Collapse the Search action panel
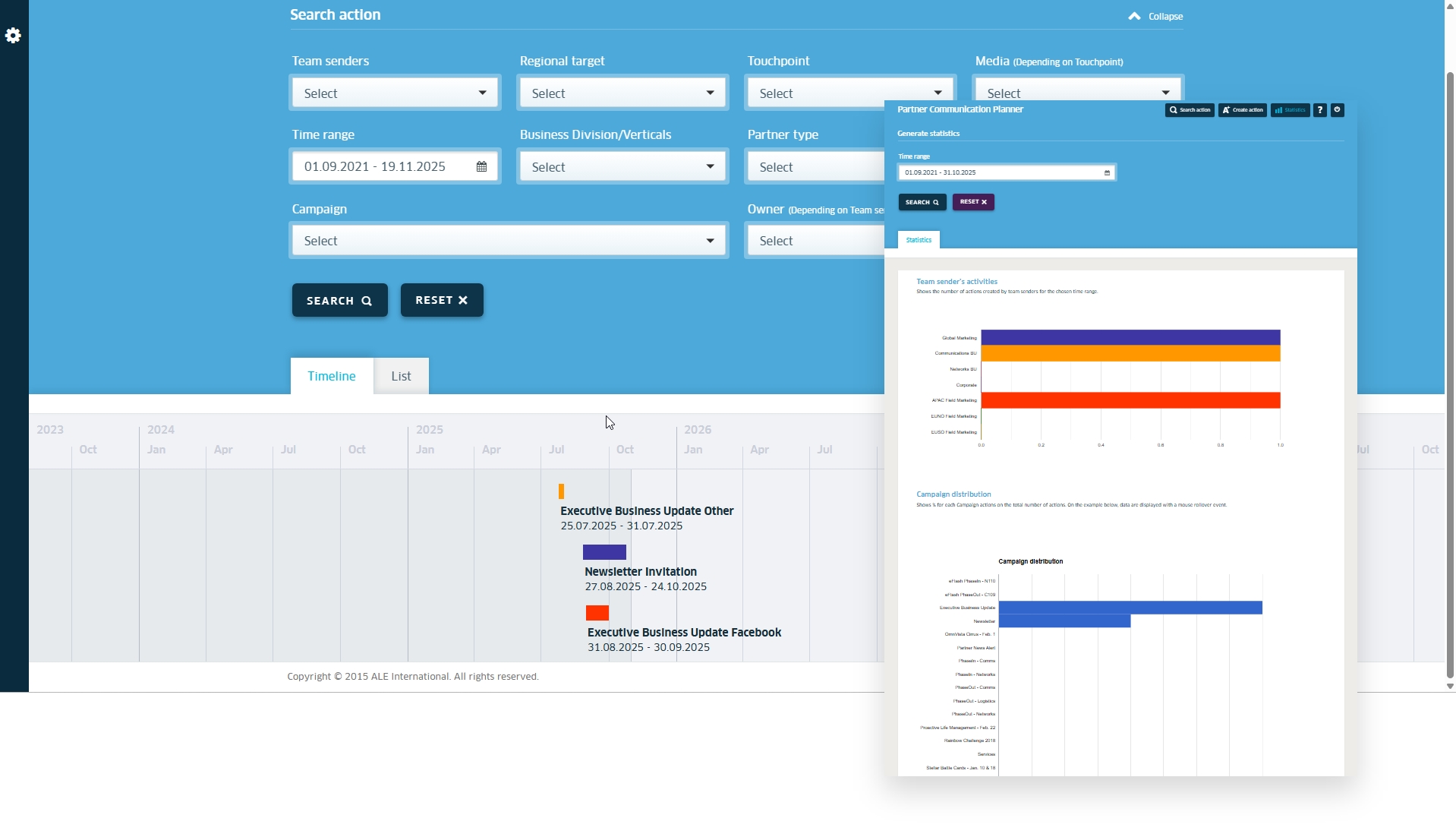The width and height of the screenshot is (1456, 837). pos(1155,16)
